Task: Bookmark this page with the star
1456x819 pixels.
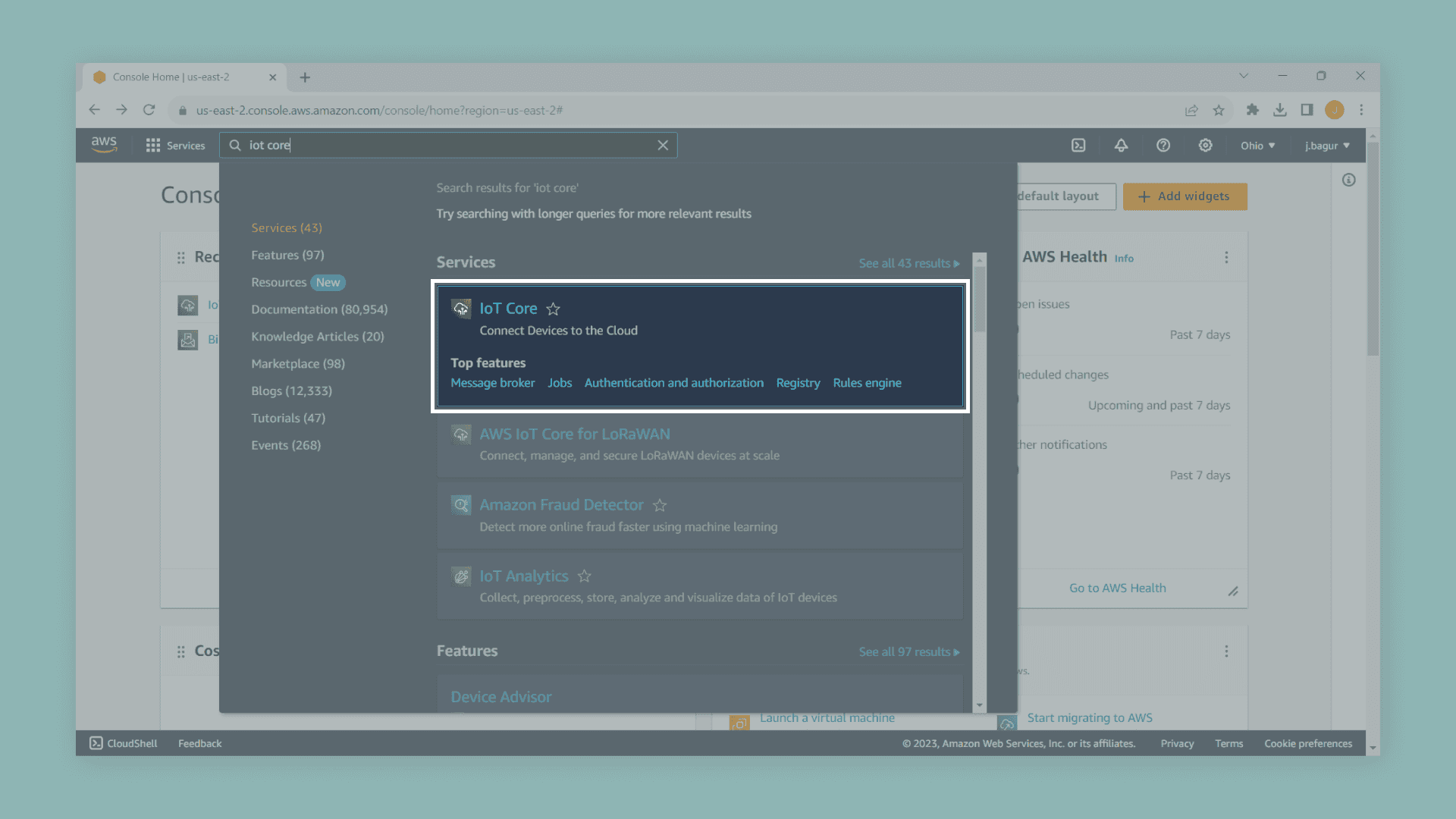Action: tap(1219, 111)
